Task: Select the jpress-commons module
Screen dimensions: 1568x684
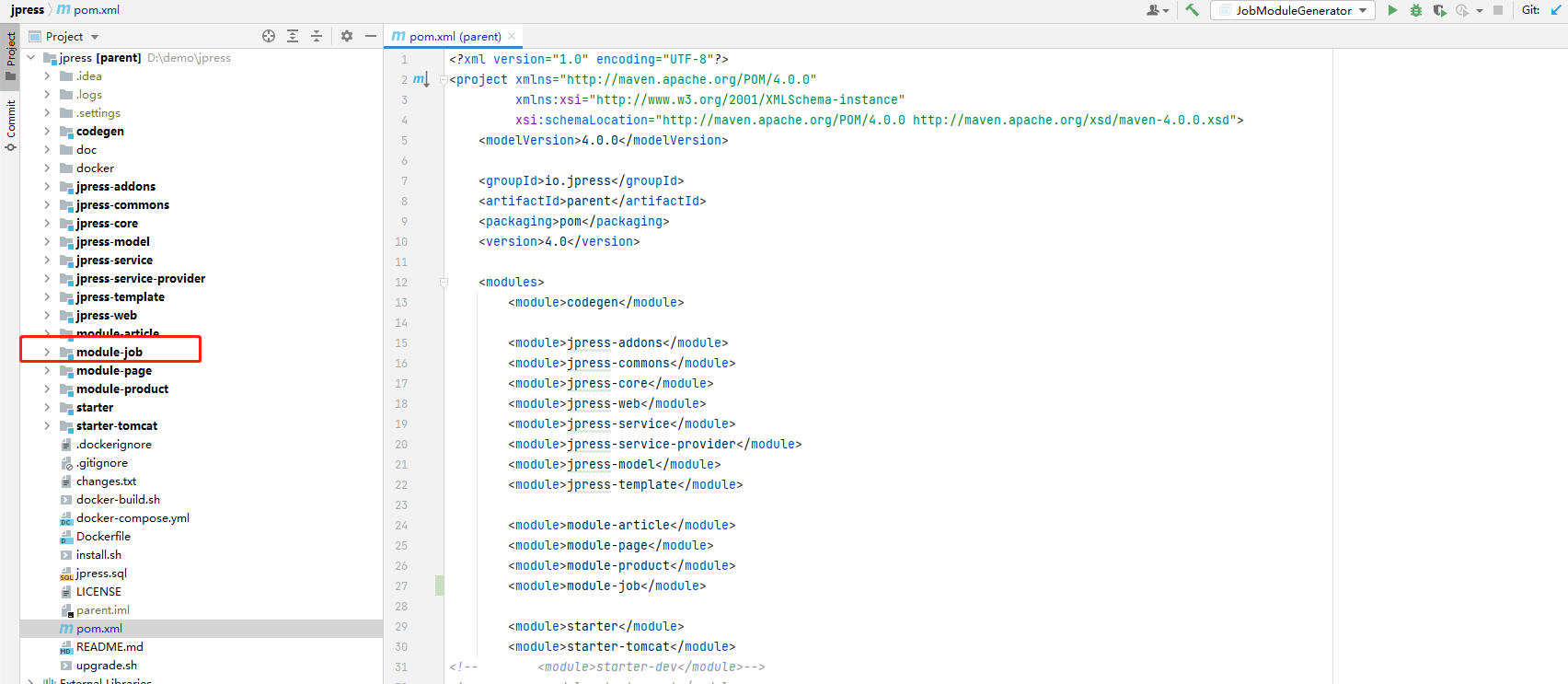Action: pos(122,205)
